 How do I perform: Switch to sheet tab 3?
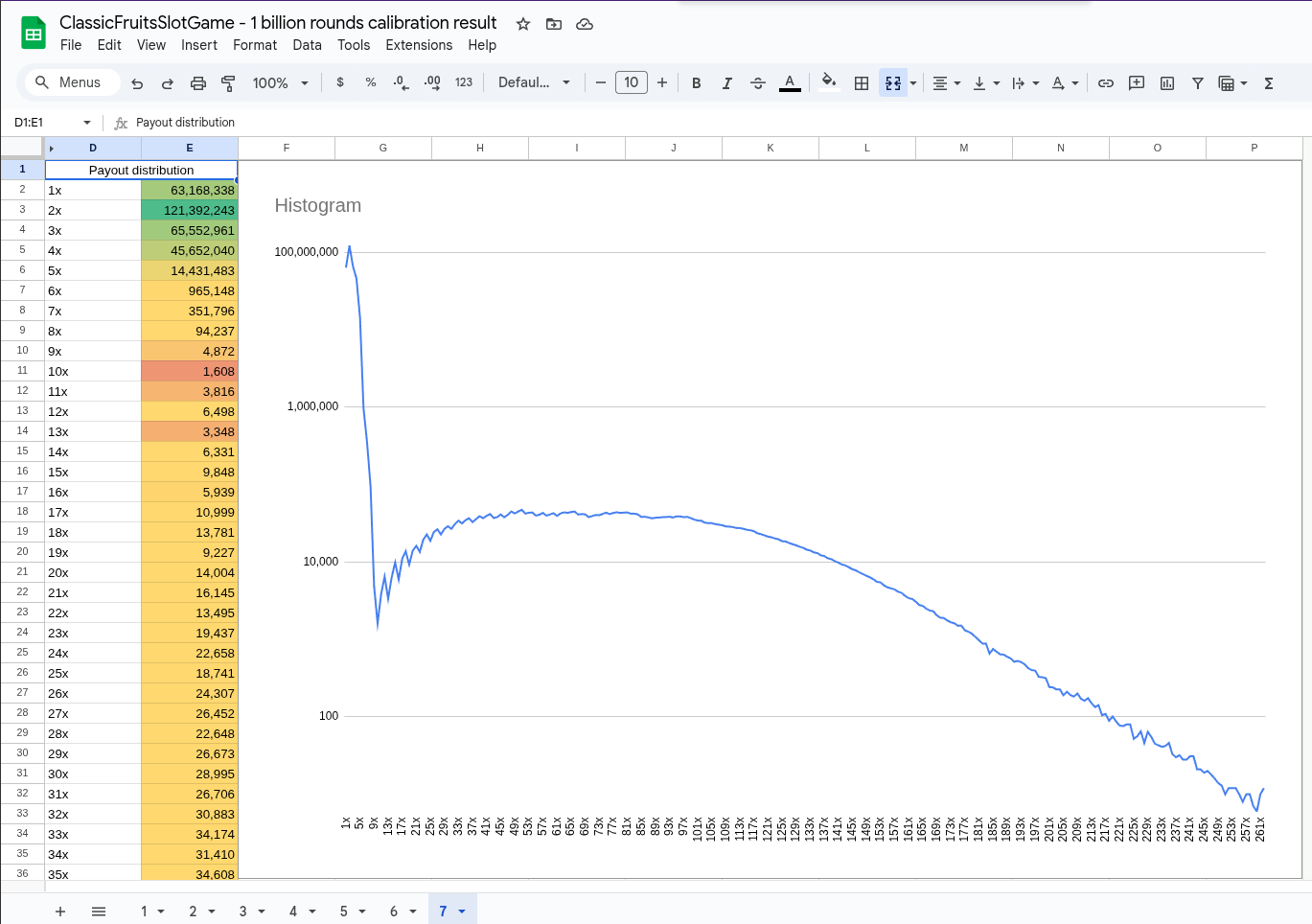pyautogui.click(x=242, y=912)
